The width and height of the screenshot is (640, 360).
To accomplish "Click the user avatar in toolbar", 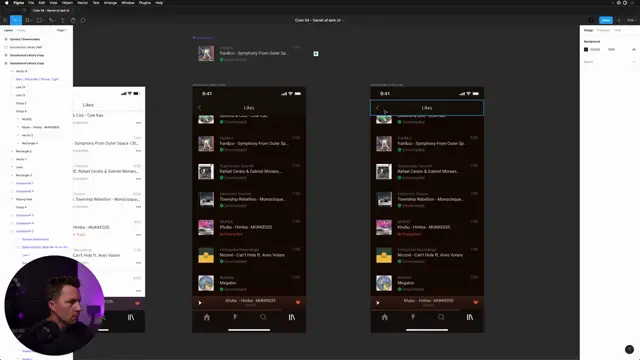I will 591,20.
